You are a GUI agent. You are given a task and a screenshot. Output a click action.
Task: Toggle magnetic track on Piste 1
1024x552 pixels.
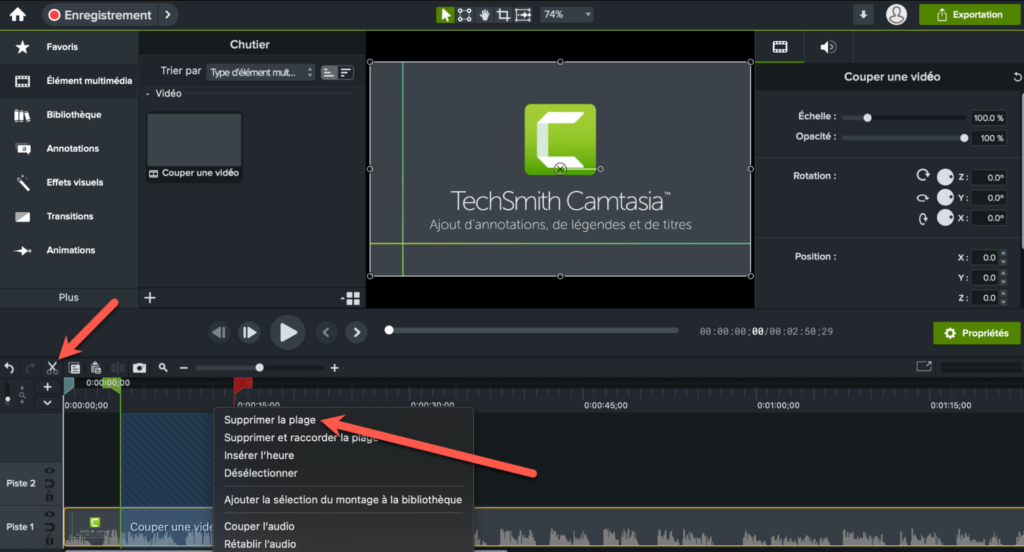click(x=49, y=527)
